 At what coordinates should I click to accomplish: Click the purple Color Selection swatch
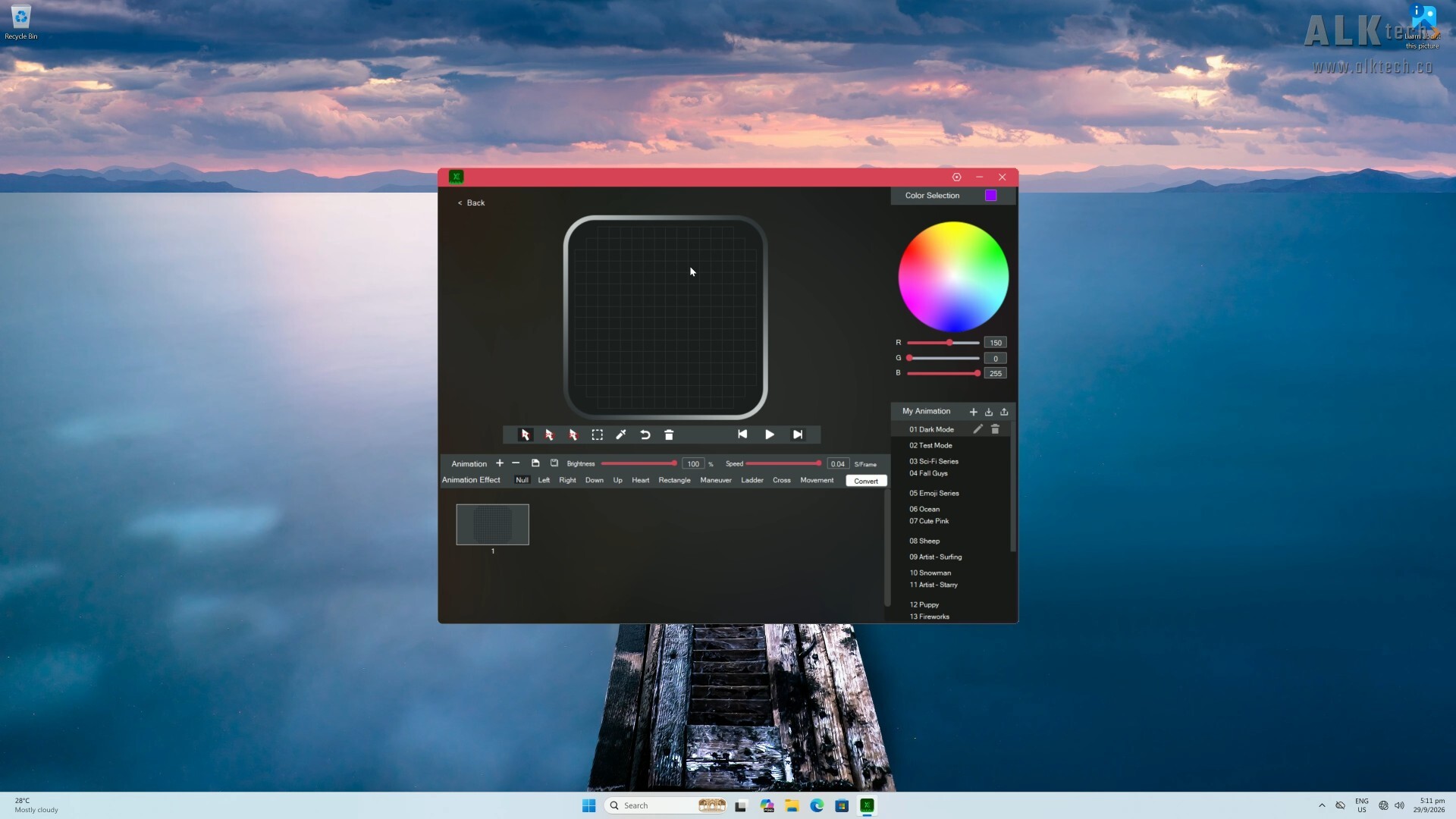click(991, 196)
